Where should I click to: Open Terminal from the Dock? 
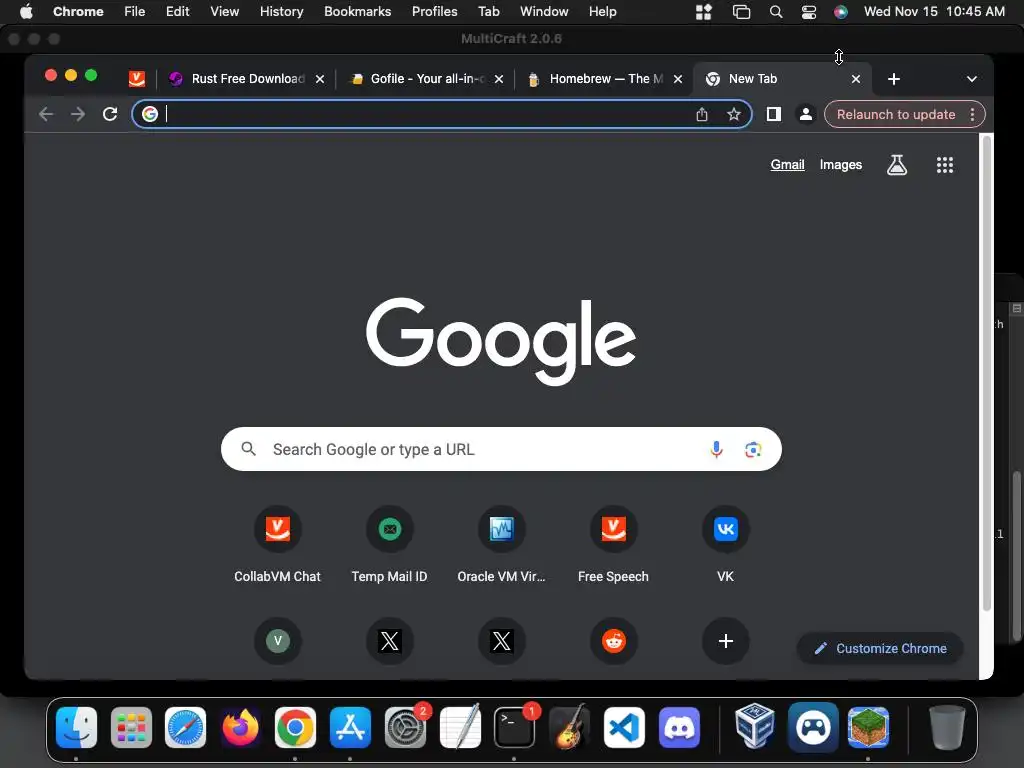(x=514, y=728)
